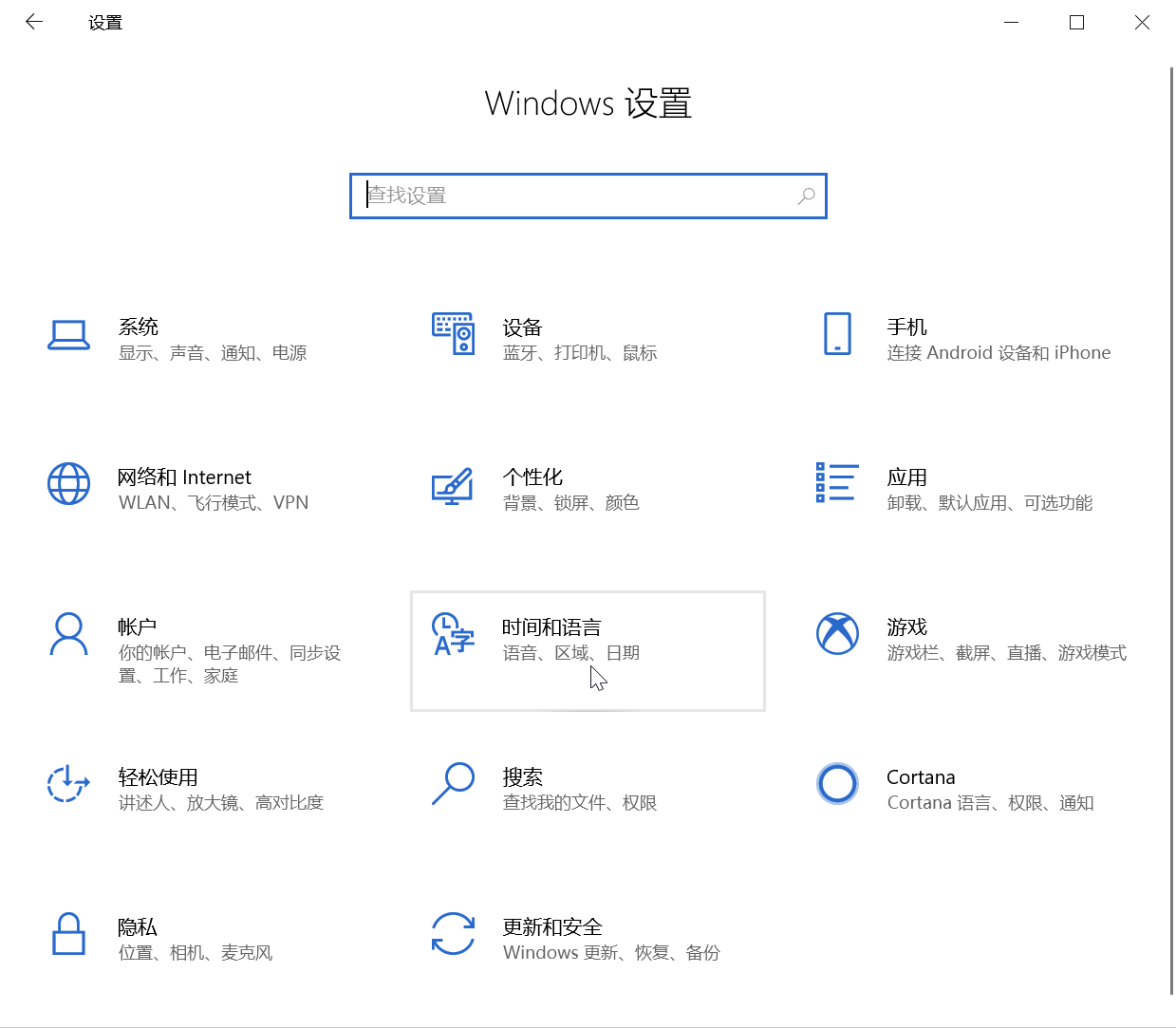Select the Cortana category title

(x=921, y=776)
